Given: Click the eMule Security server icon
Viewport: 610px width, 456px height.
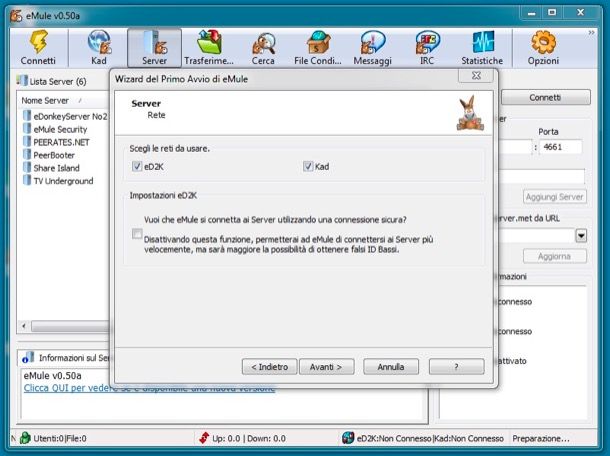Looking at the screenshot, I should pos(26,128).
